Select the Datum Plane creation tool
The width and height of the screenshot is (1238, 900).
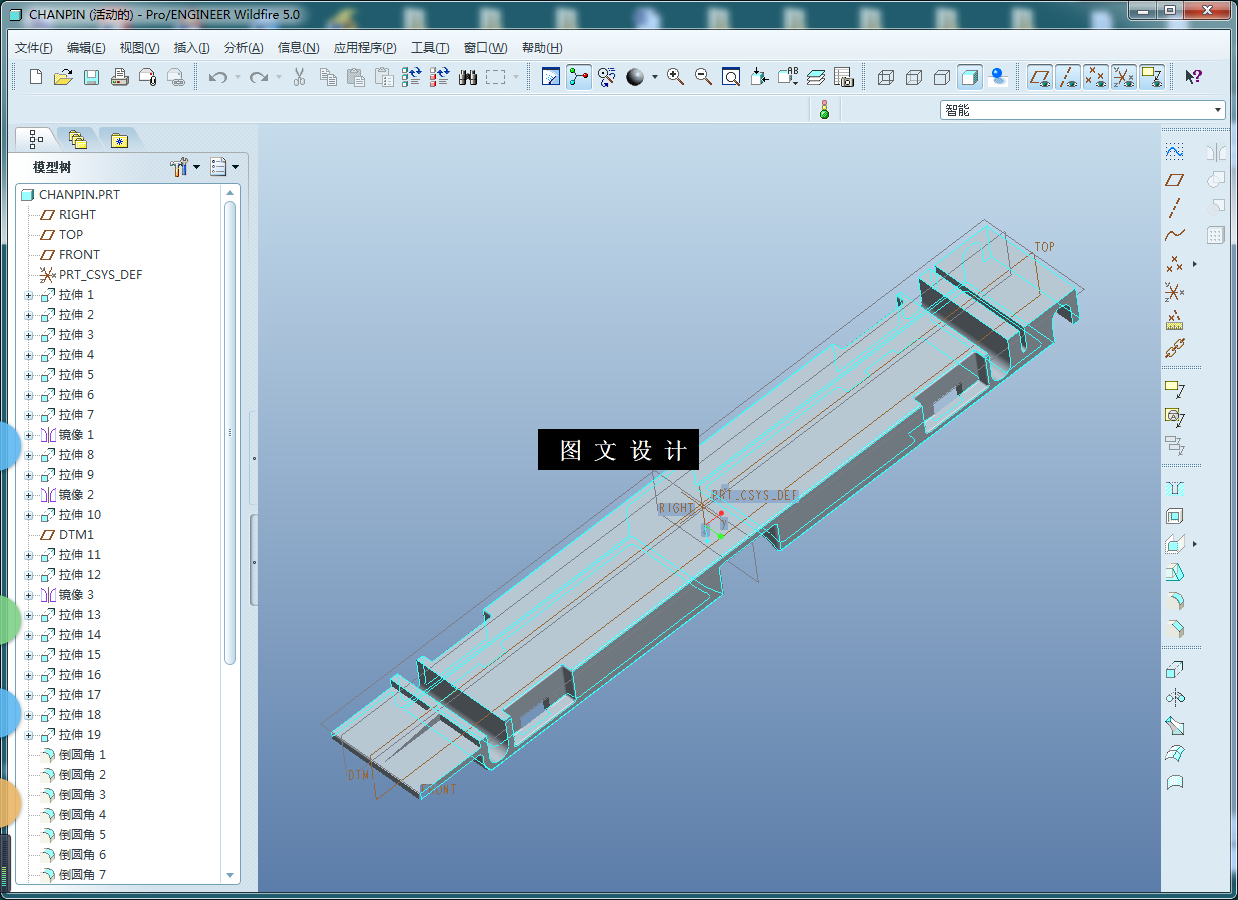(1175, 180)
